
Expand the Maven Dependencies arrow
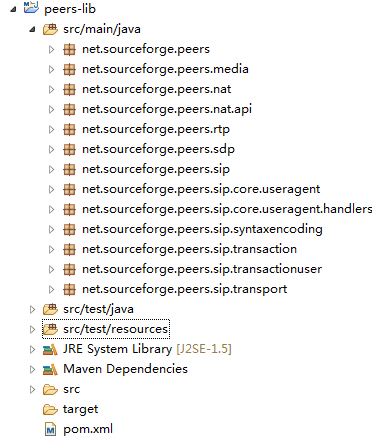coord(32,370)
